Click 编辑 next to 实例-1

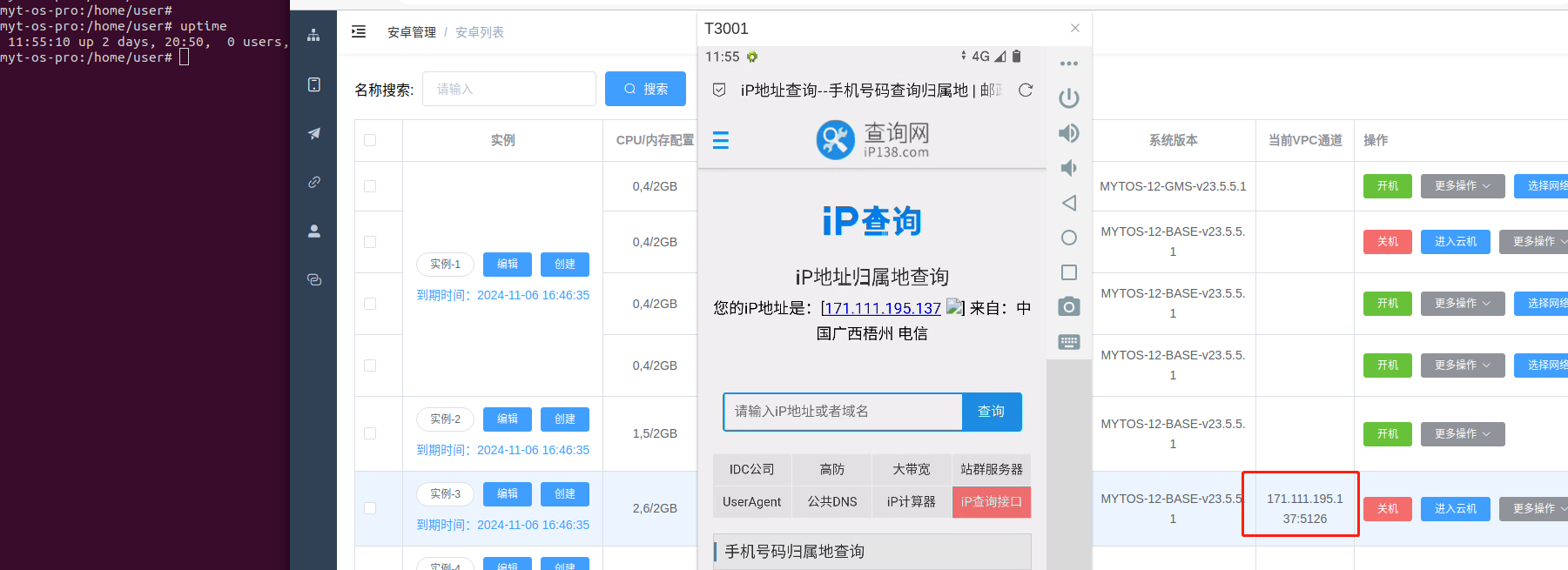508,265
